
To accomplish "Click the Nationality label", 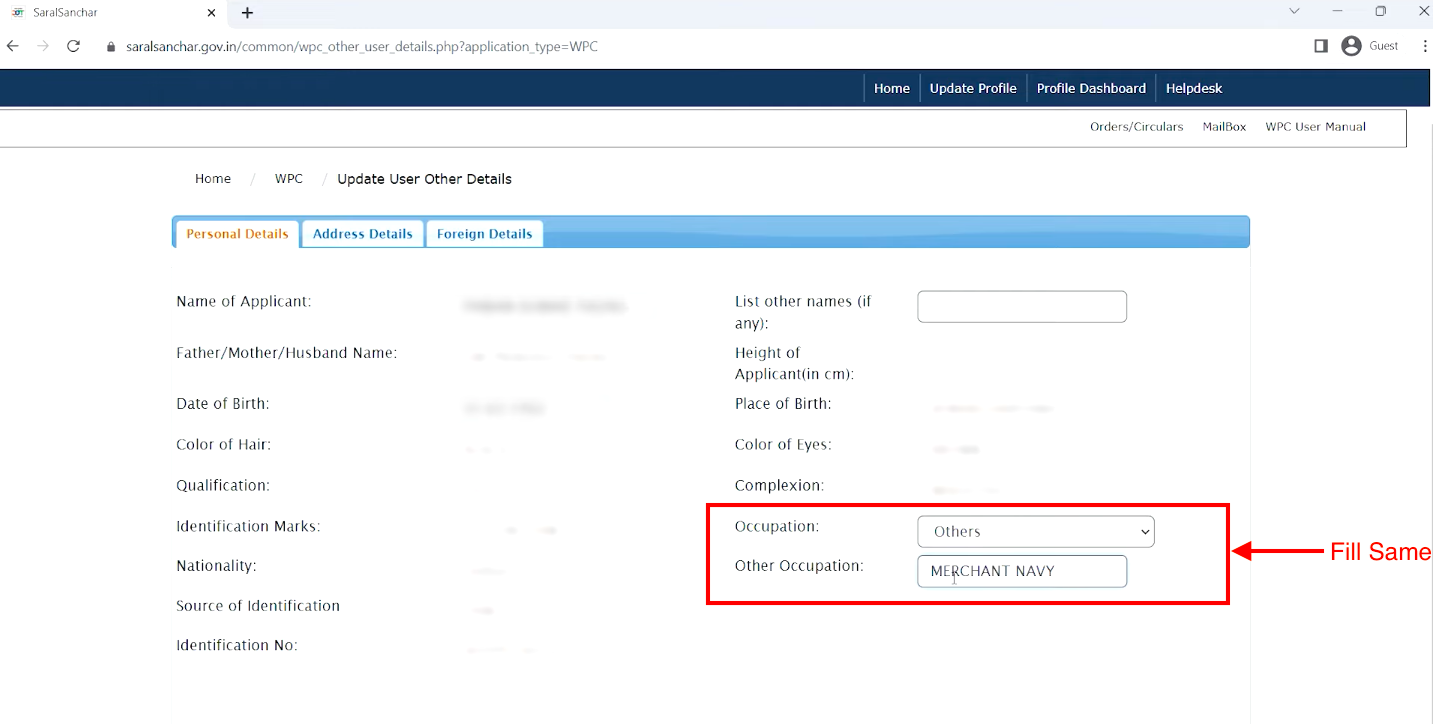I will [x=217, y=566].
